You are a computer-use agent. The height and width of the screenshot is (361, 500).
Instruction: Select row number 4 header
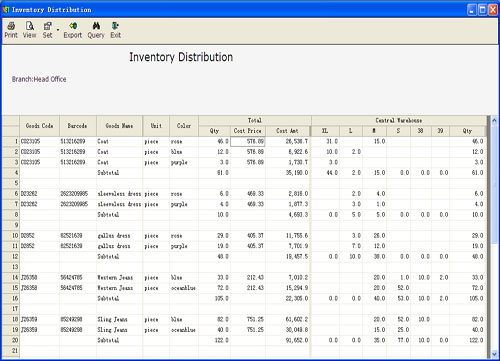point(11,173)
